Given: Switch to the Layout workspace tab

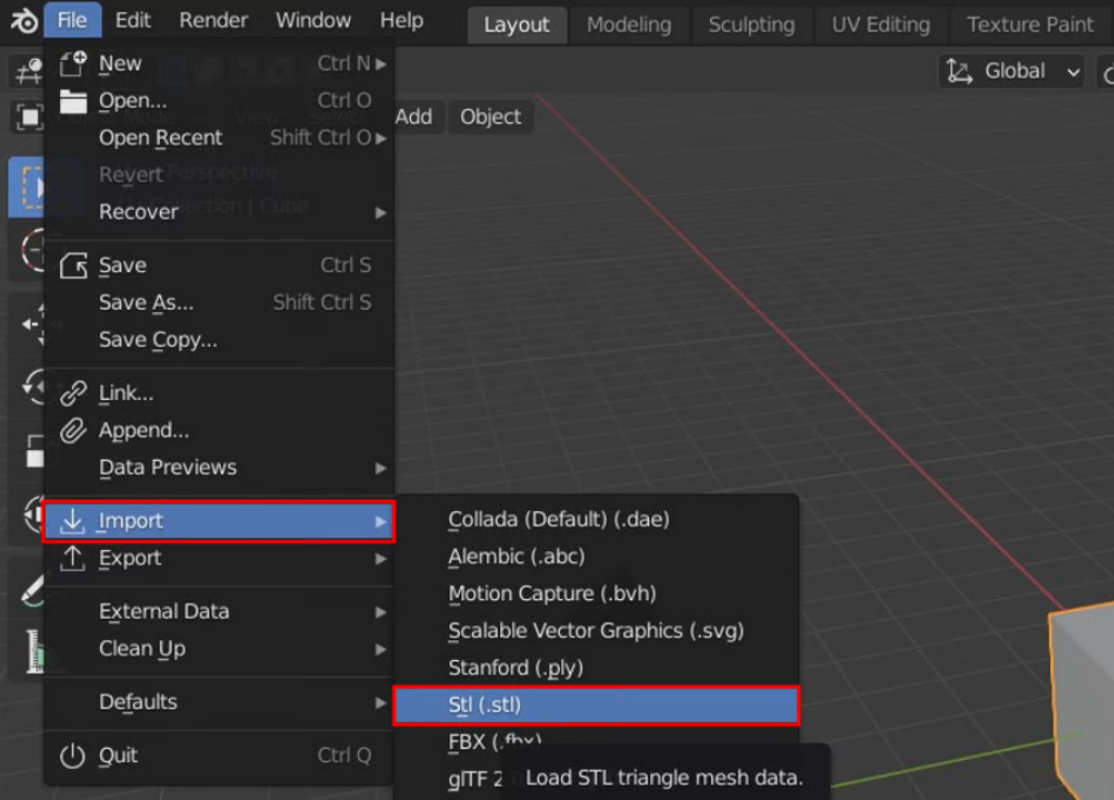Looking at the screenshot, I should pos(517,25).
